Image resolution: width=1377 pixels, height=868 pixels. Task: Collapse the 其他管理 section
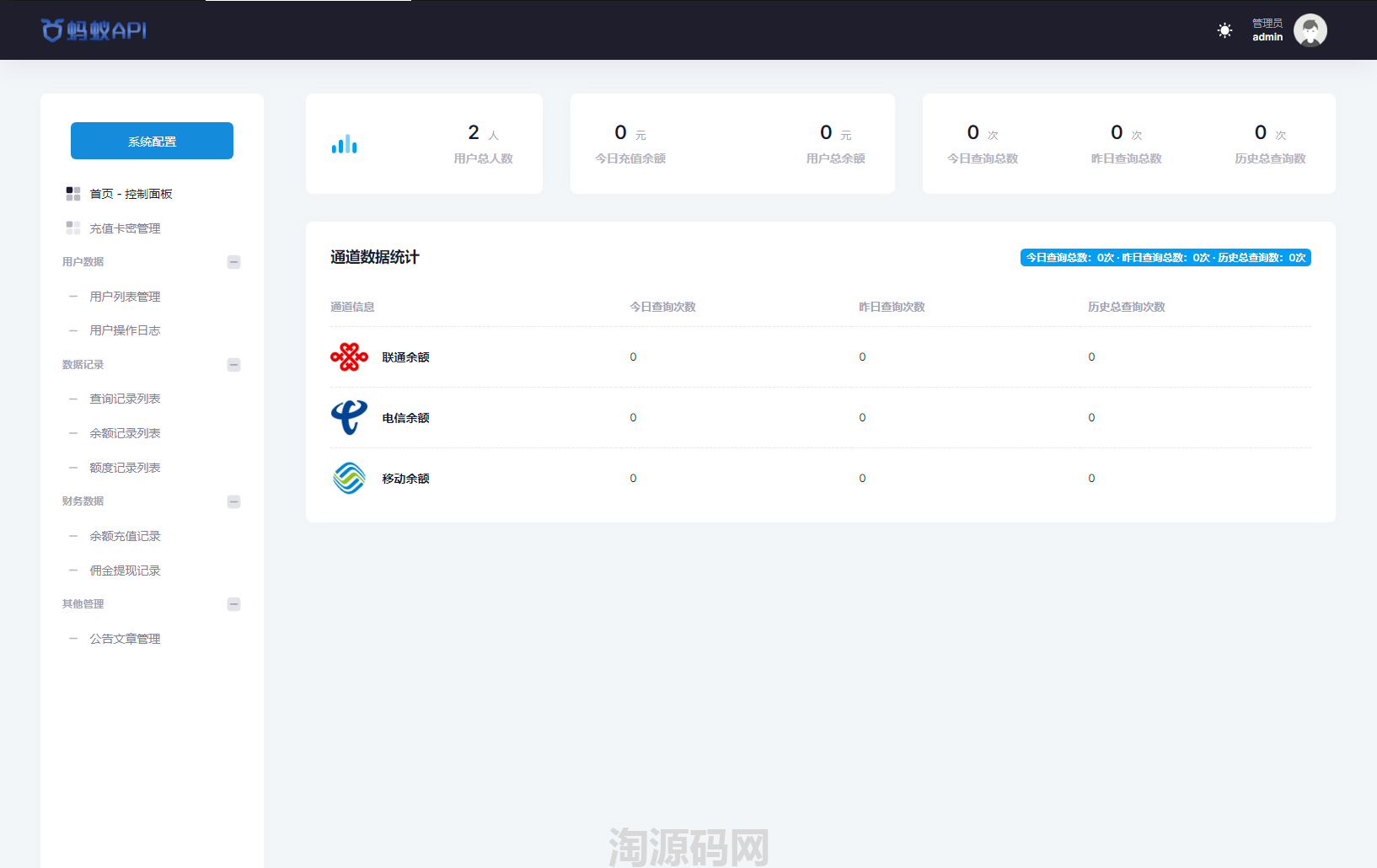tap(234, 604)
